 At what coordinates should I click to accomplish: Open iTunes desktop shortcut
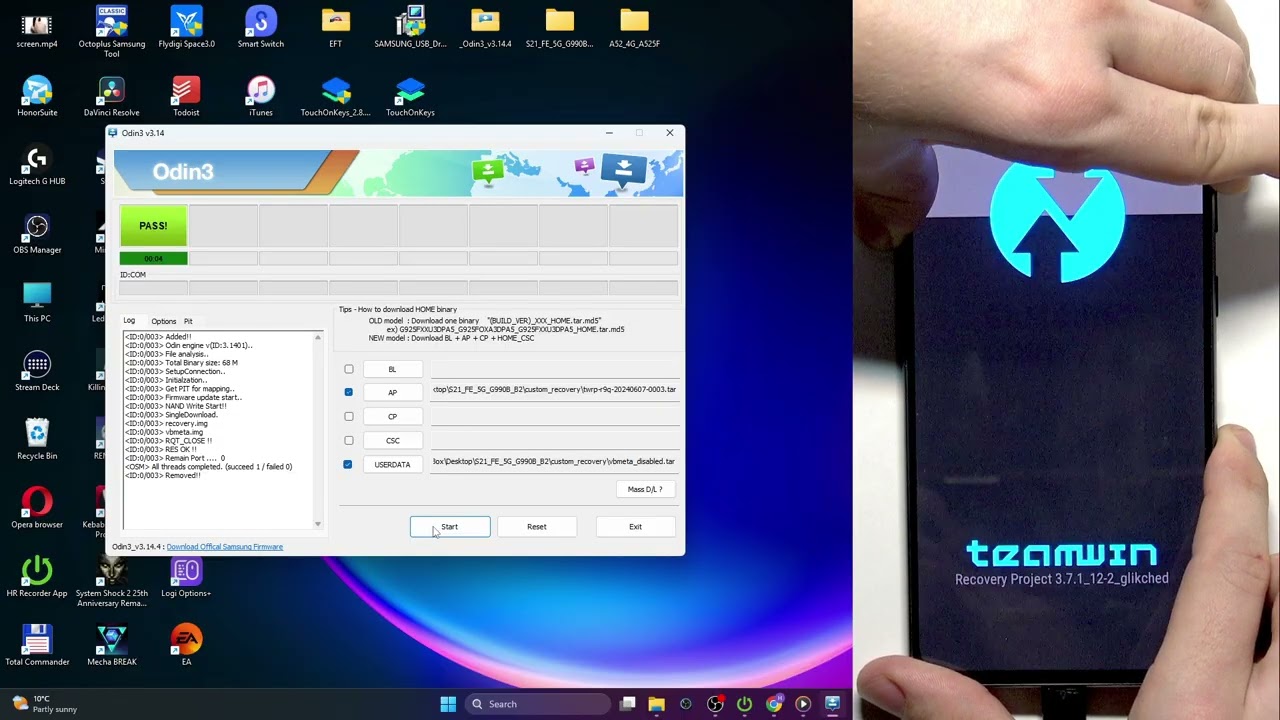[261, 96]
